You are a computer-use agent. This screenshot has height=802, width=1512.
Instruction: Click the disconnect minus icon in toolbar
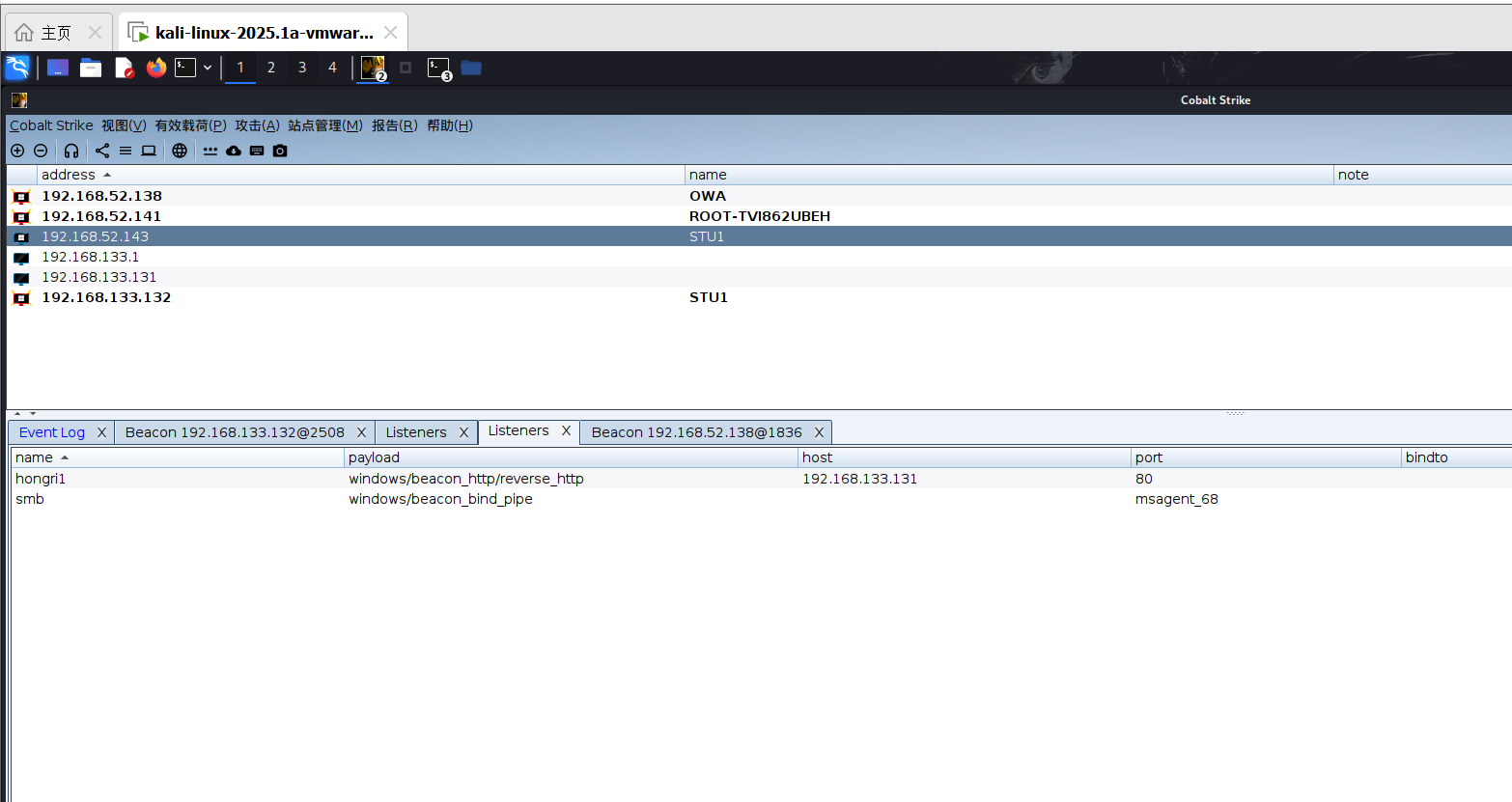[41, 151]
